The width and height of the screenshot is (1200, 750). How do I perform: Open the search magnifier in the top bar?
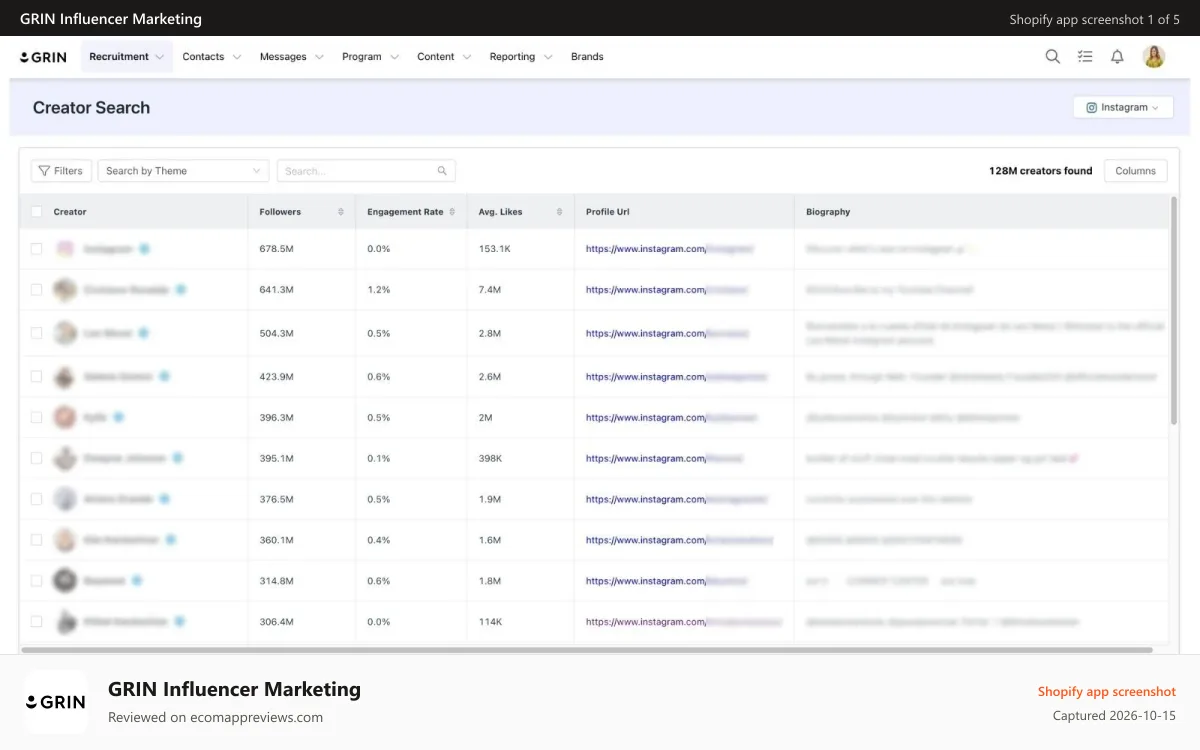pos(1052,57)
